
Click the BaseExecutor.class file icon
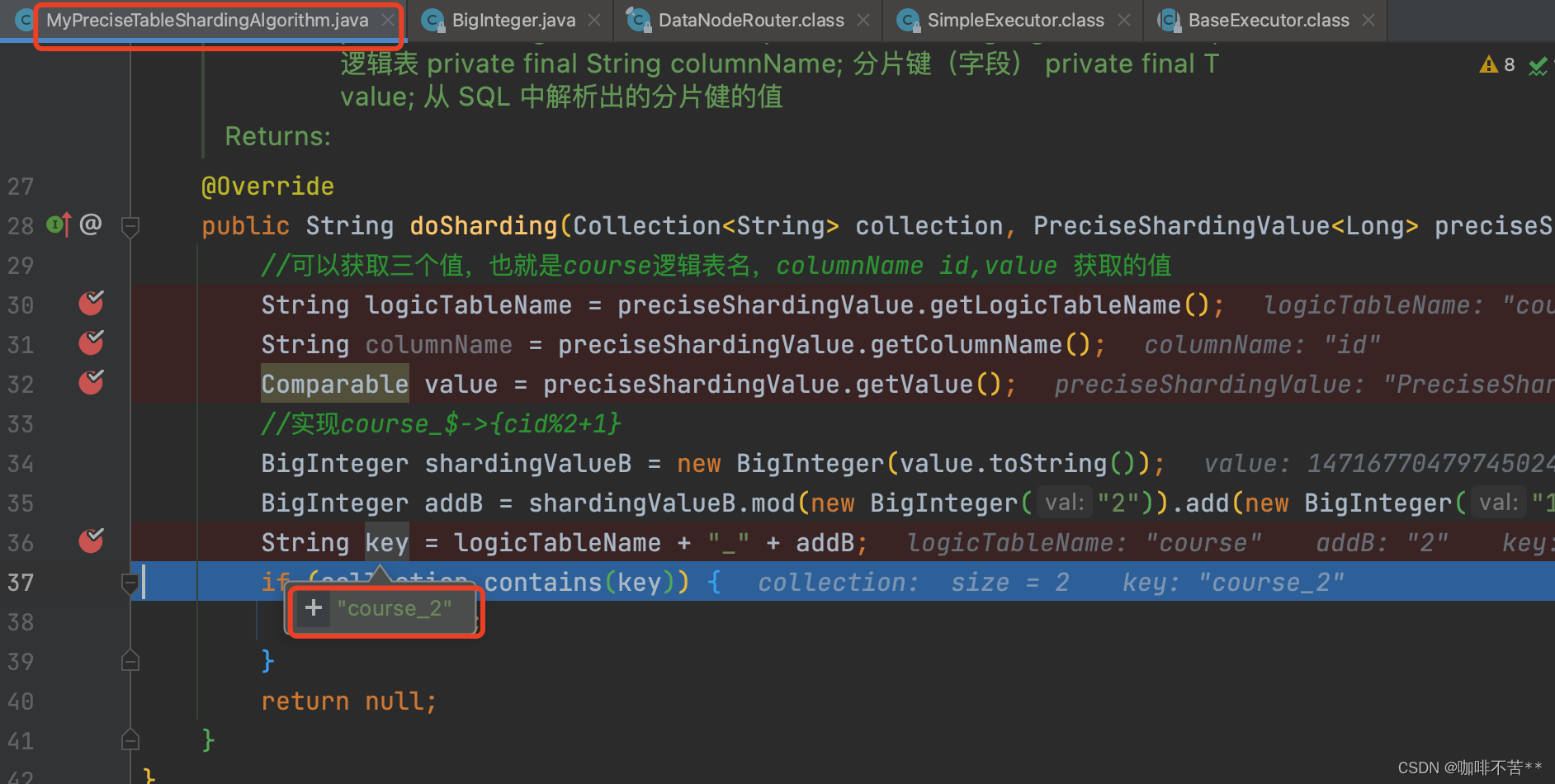1168,20
